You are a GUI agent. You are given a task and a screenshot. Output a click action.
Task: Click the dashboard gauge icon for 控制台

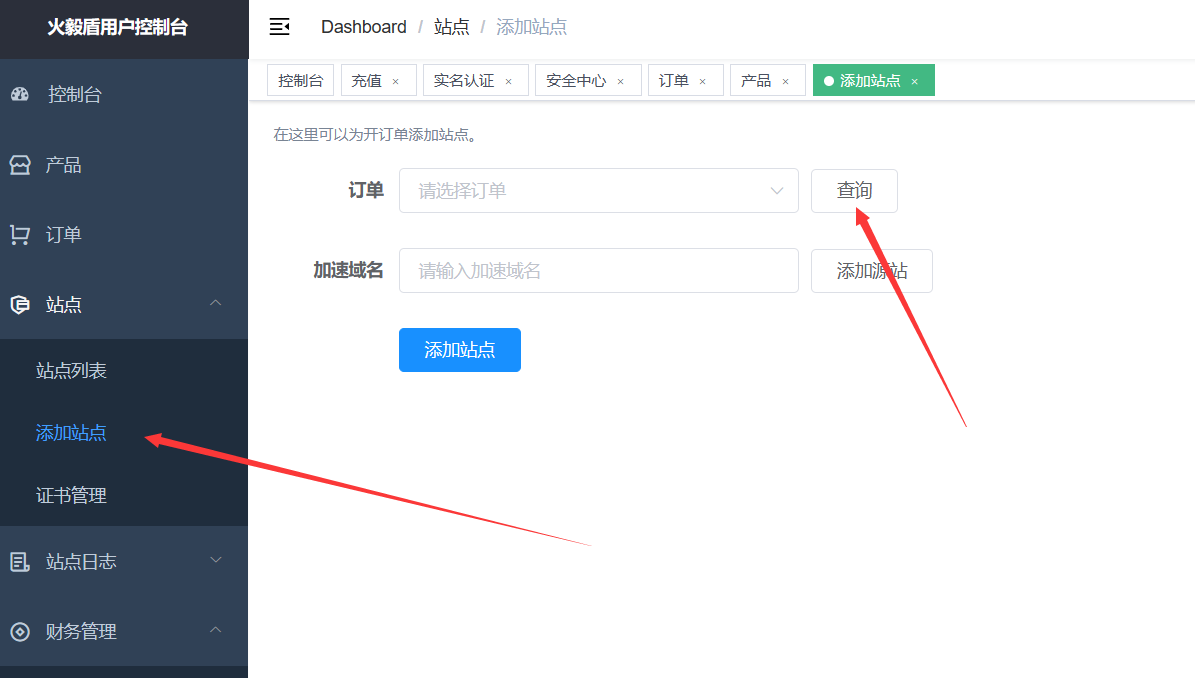pos(20,95)
